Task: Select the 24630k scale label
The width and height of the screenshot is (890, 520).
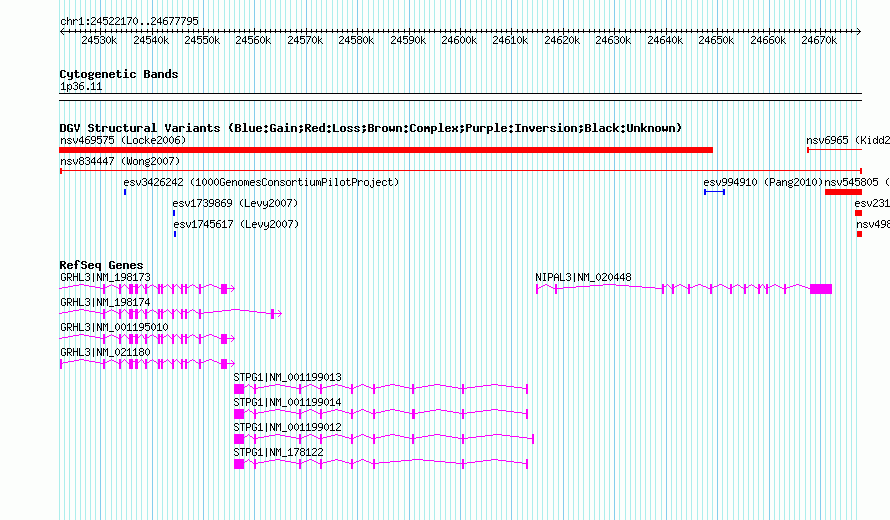Action: (x=613, y=40)
